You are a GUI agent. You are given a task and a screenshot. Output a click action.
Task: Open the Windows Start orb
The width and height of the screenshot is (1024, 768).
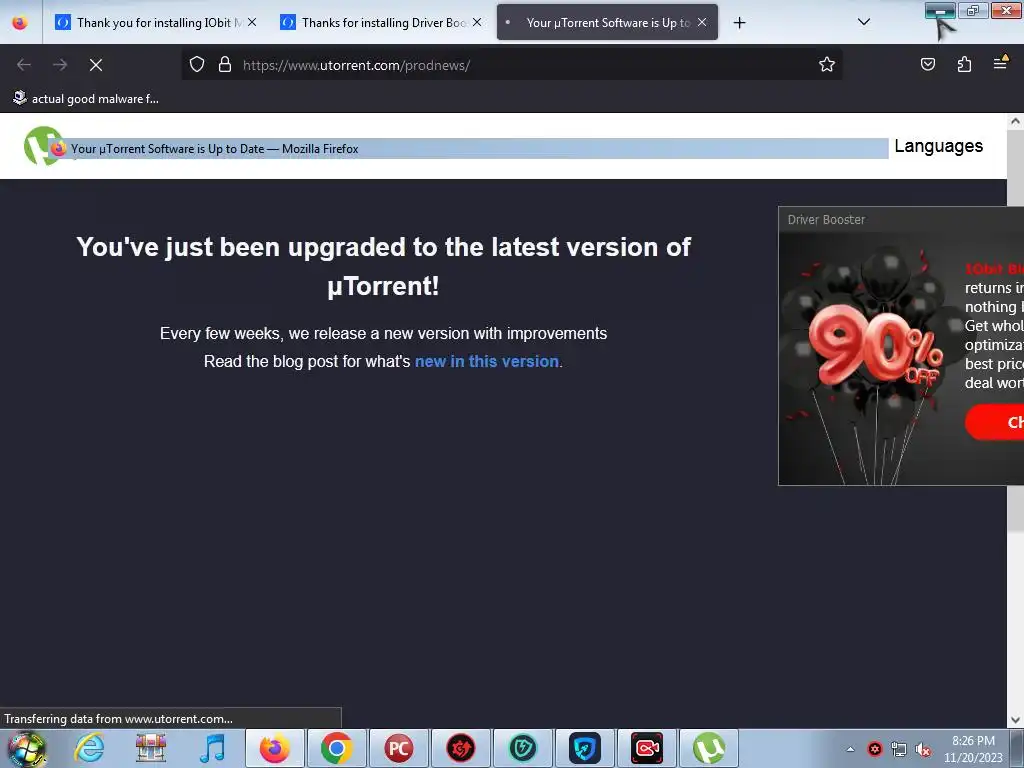point(26,748)
